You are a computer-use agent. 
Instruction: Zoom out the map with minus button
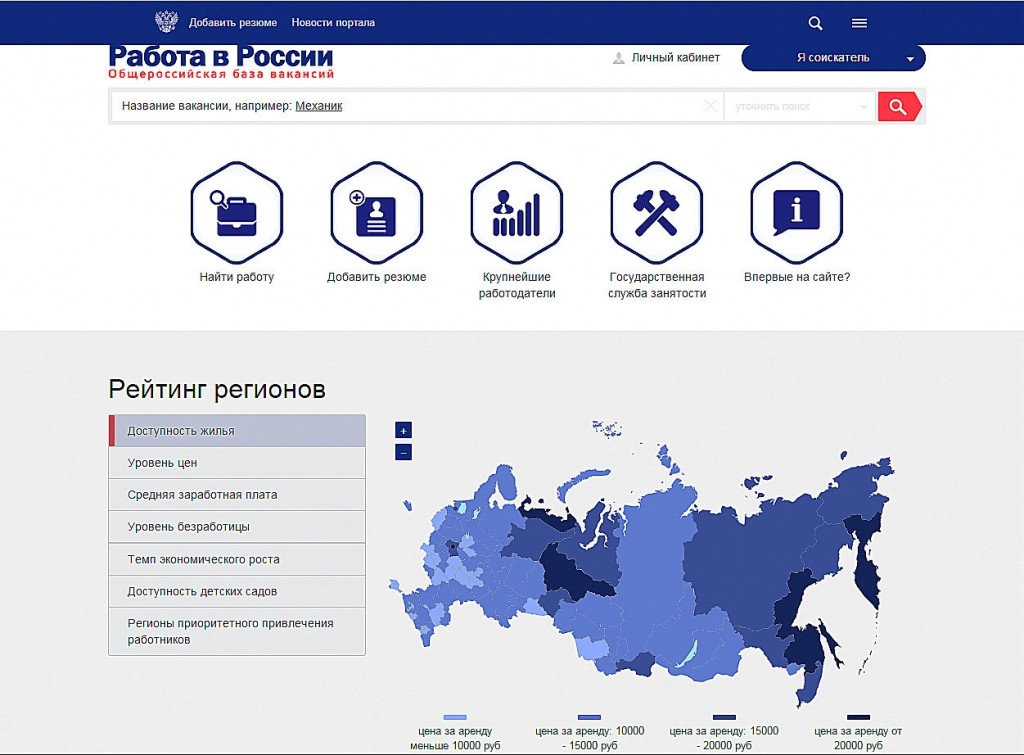tap(404, 452)
